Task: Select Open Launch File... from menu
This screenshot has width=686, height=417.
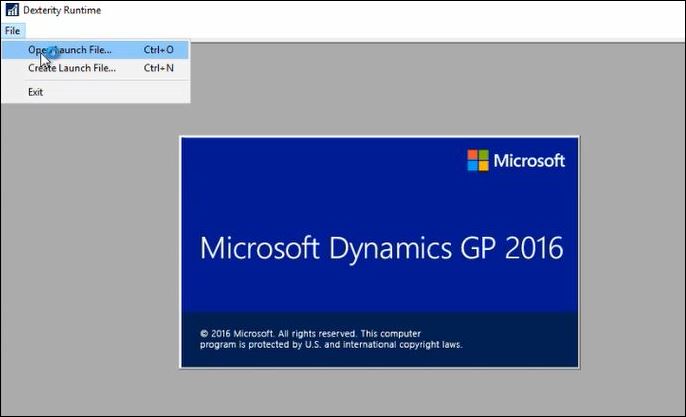Action: [70, 49]
